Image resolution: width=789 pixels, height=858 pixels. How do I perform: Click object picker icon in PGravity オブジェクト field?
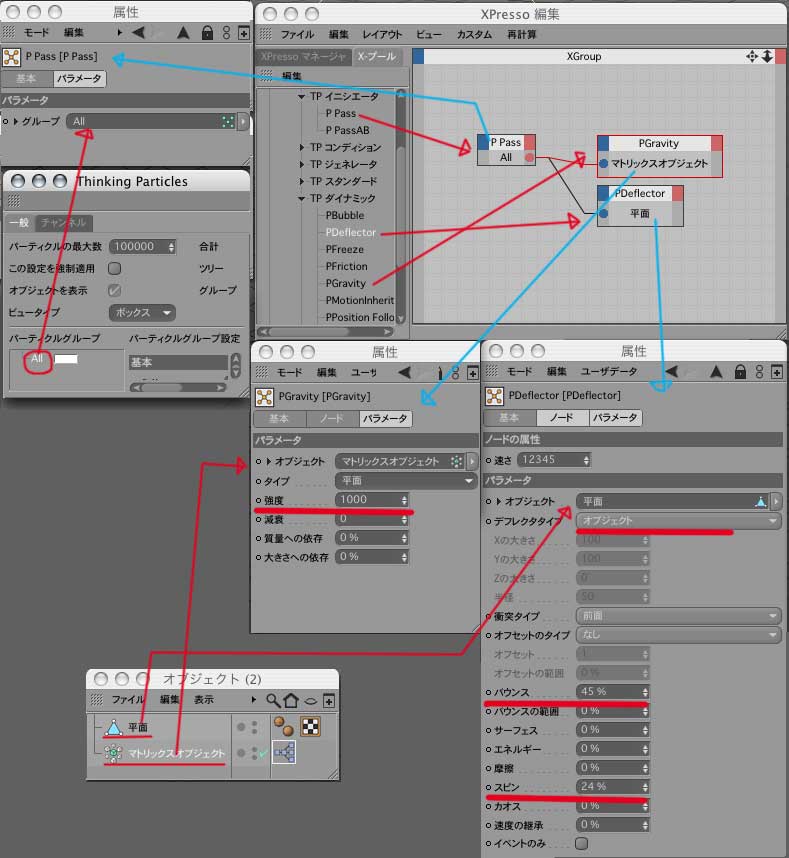click(456, 462)
